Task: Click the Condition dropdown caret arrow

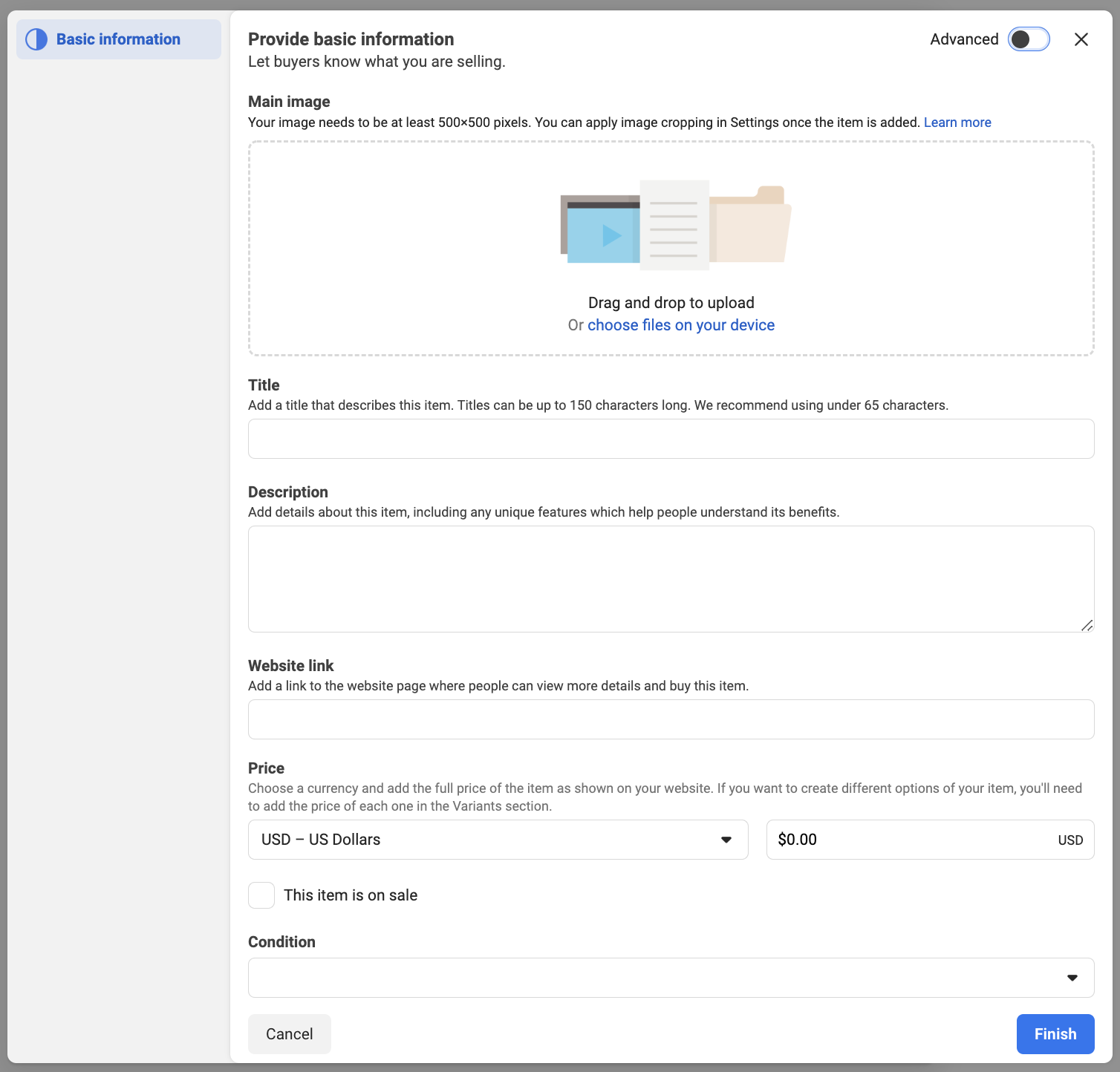Action: point(1072,978)
